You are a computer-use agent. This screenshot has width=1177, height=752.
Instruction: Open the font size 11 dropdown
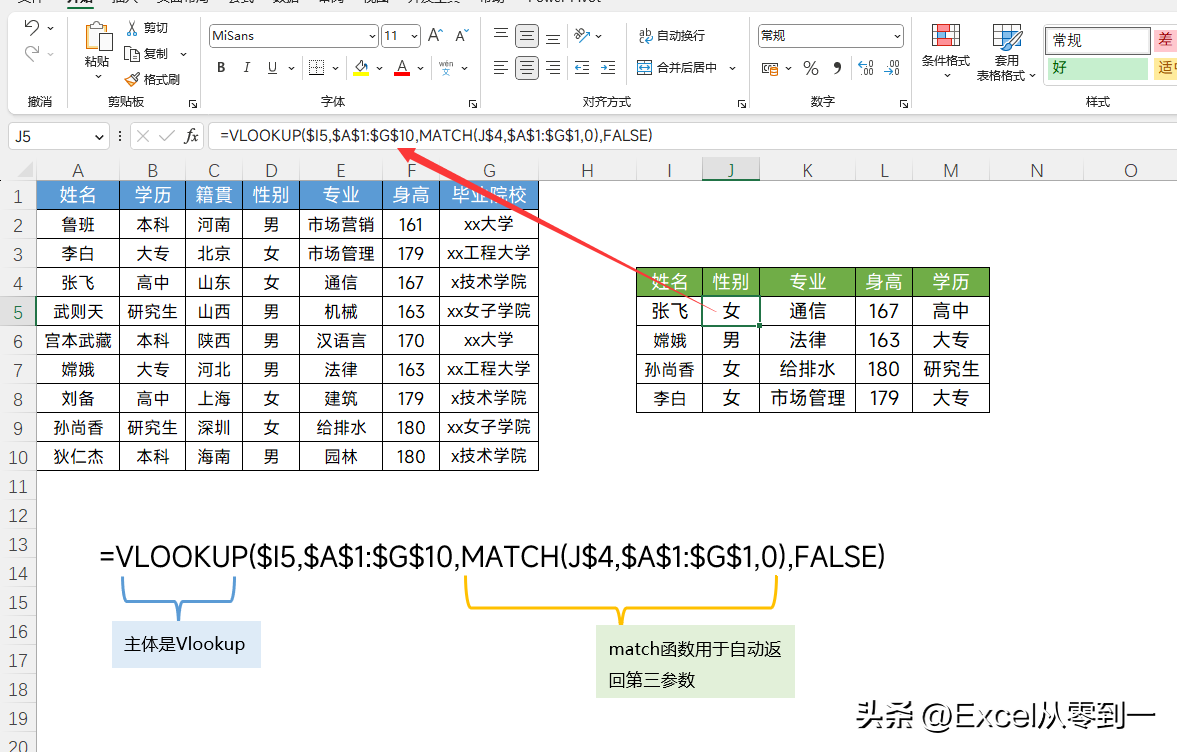coord(414,35)
